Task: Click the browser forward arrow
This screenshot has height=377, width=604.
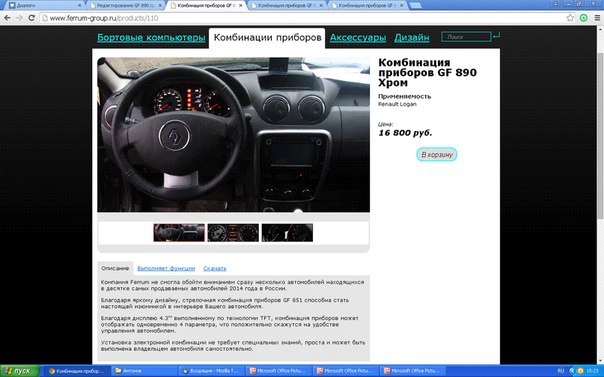Action: click(x=19, y=18)
